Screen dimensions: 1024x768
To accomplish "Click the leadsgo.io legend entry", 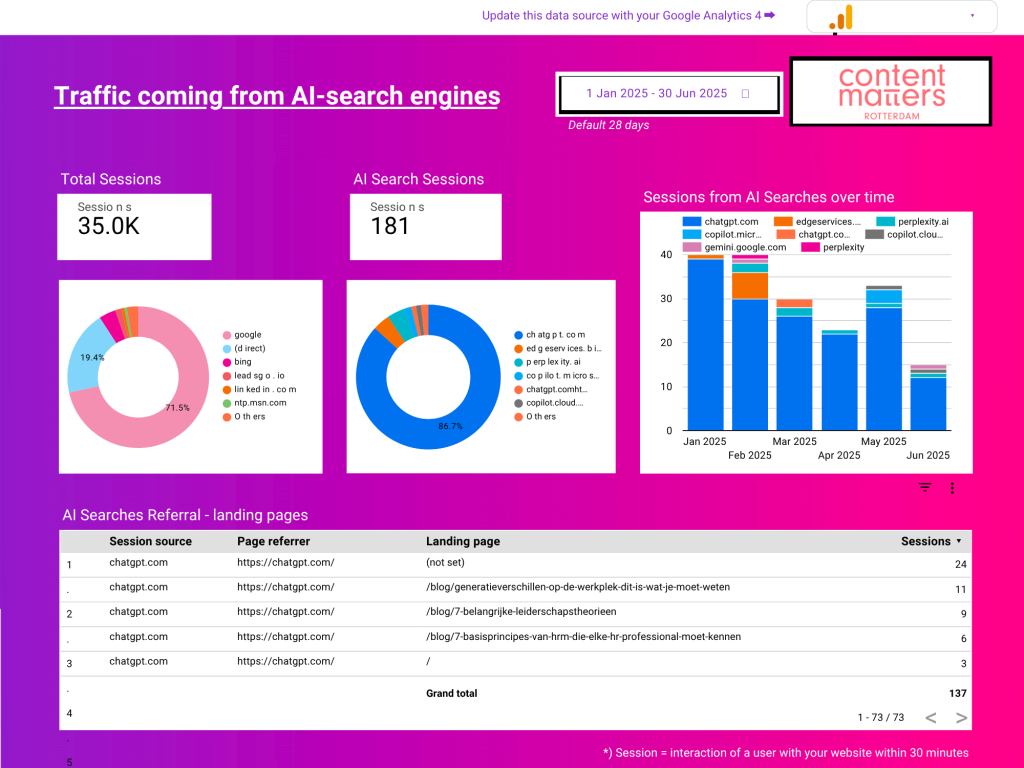I will pyautogui.click(x=253, y=376).
